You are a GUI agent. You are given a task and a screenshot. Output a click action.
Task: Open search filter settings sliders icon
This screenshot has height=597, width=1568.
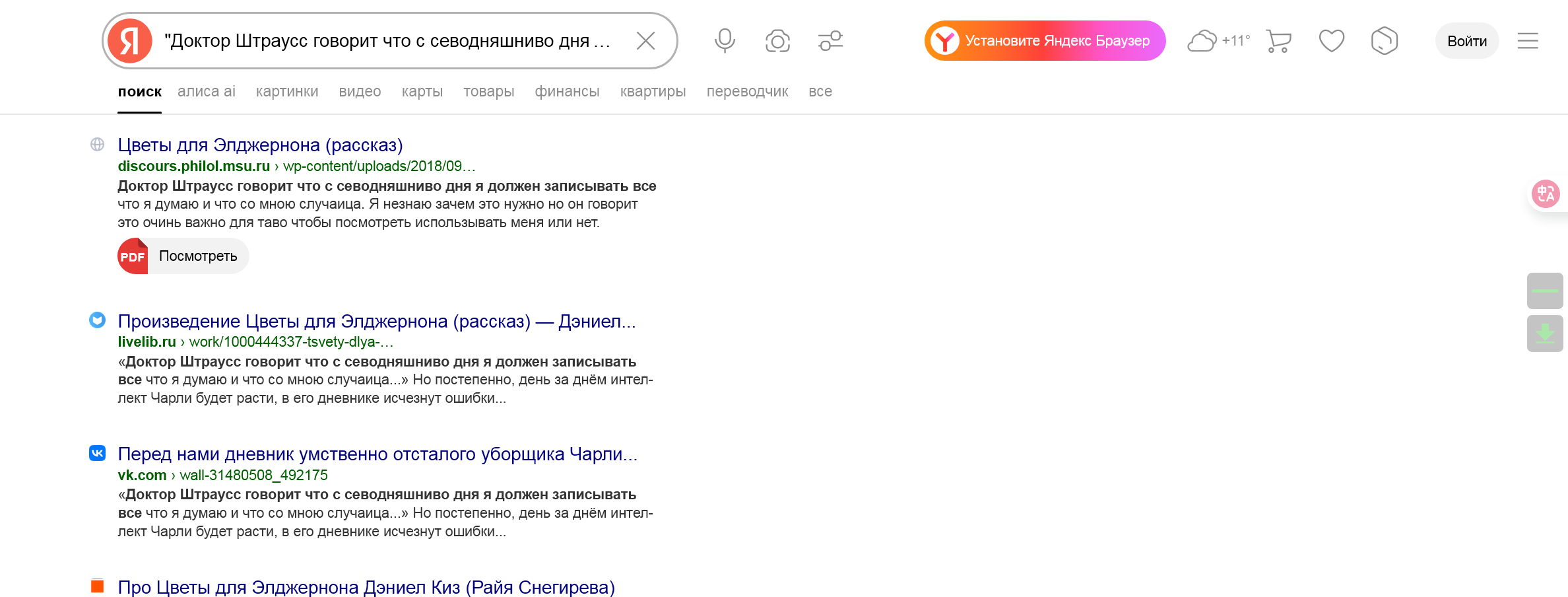[830, 41]
